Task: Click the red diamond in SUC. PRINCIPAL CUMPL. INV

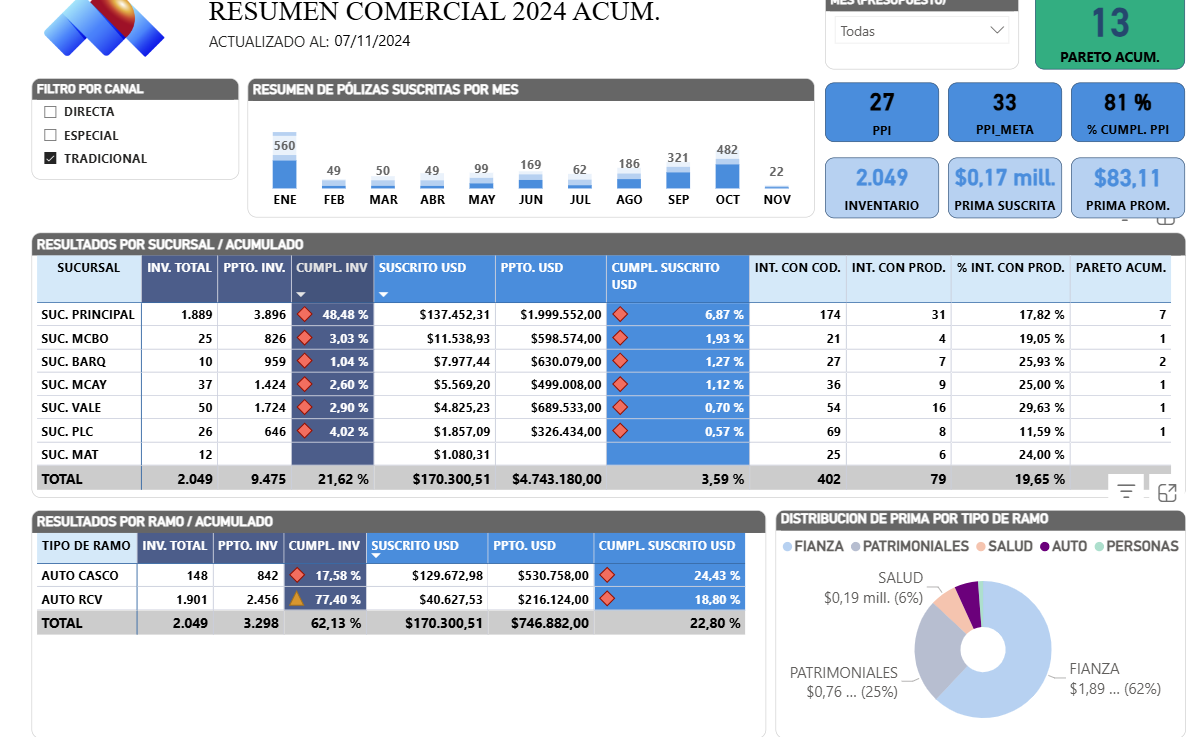Action: click(x=306, y=314)
